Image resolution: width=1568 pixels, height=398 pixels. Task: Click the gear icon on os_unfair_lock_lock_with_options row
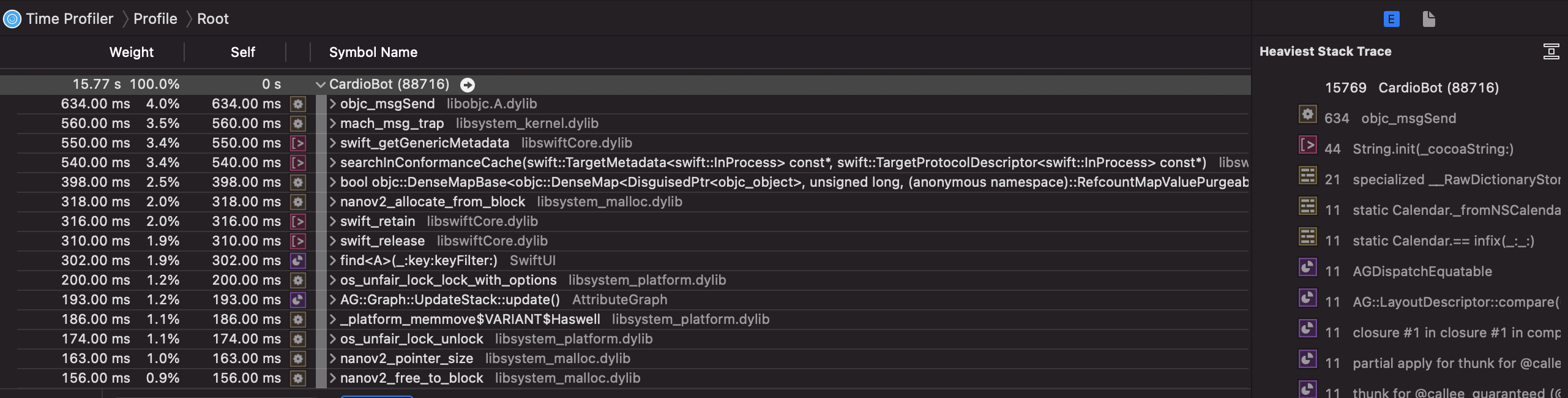pyautogui.click(x=298, y=280)
